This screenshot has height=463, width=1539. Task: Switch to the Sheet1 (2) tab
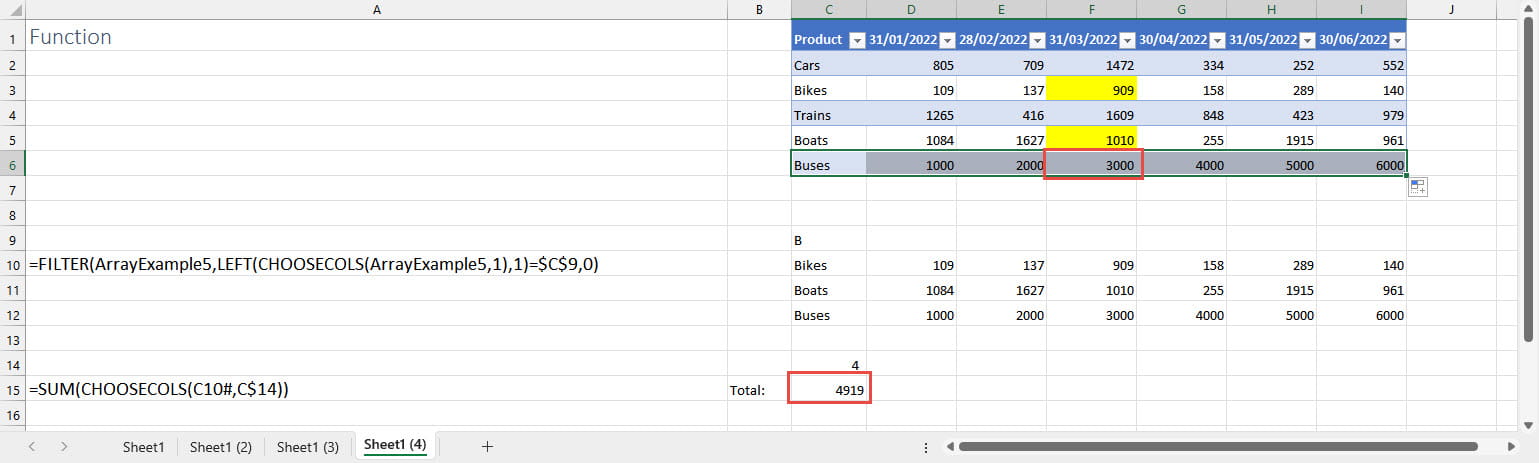[x=220, y=447]
